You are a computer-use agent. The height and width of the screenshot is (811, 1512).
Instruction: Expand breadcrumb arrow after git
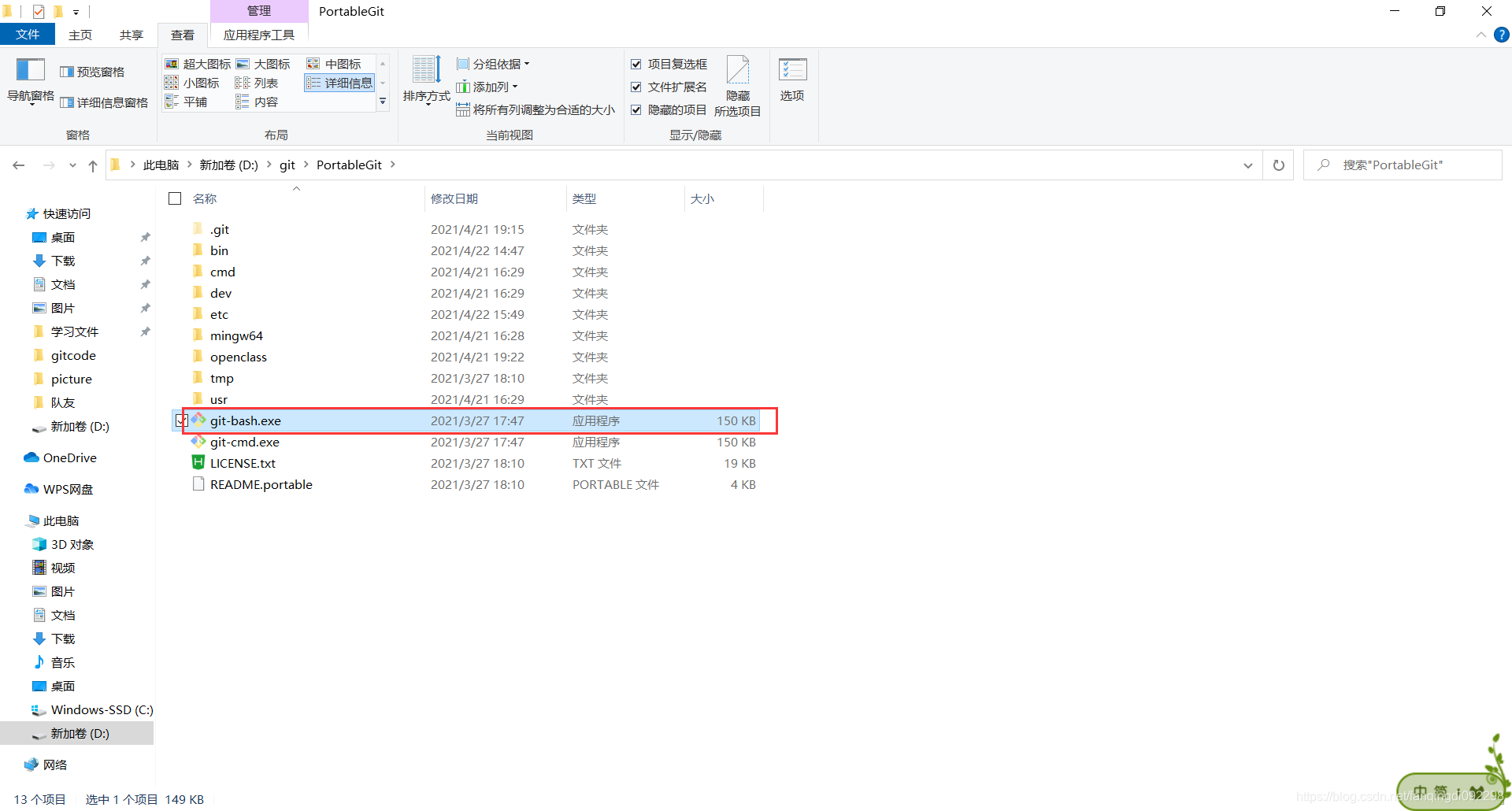[306, 165]
